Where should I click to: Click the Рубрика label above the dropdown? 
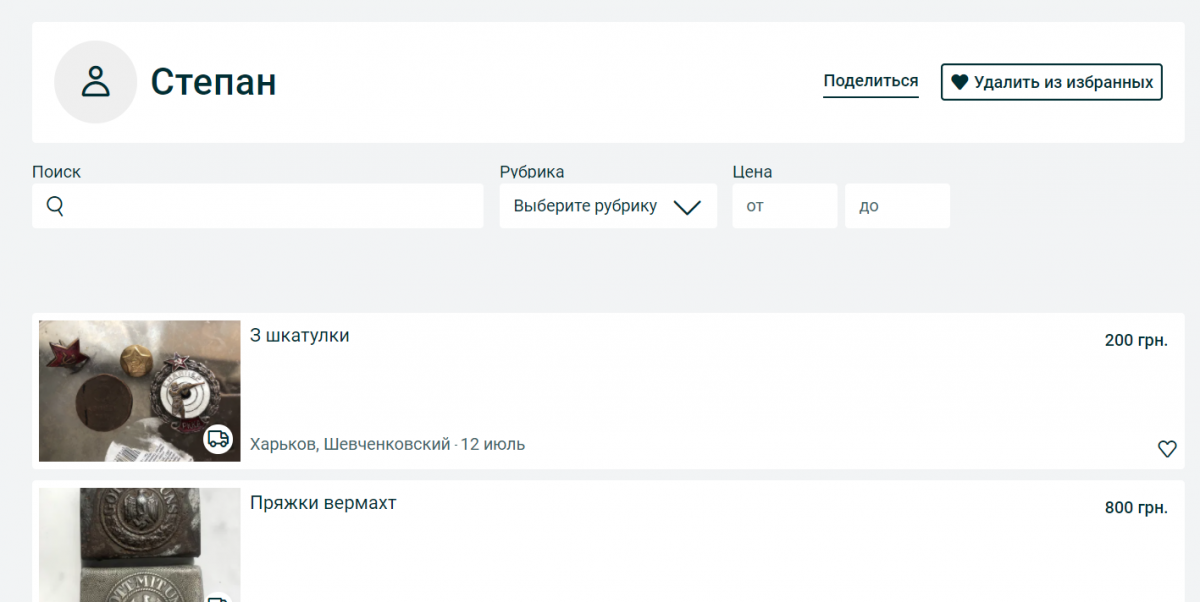[x=532, y=172]
